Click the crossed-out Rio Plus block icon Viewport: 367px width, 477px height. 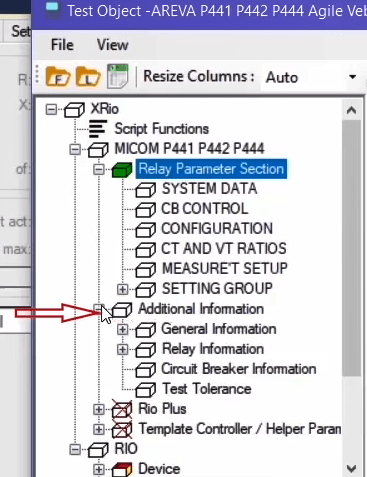tap(122, 409)
